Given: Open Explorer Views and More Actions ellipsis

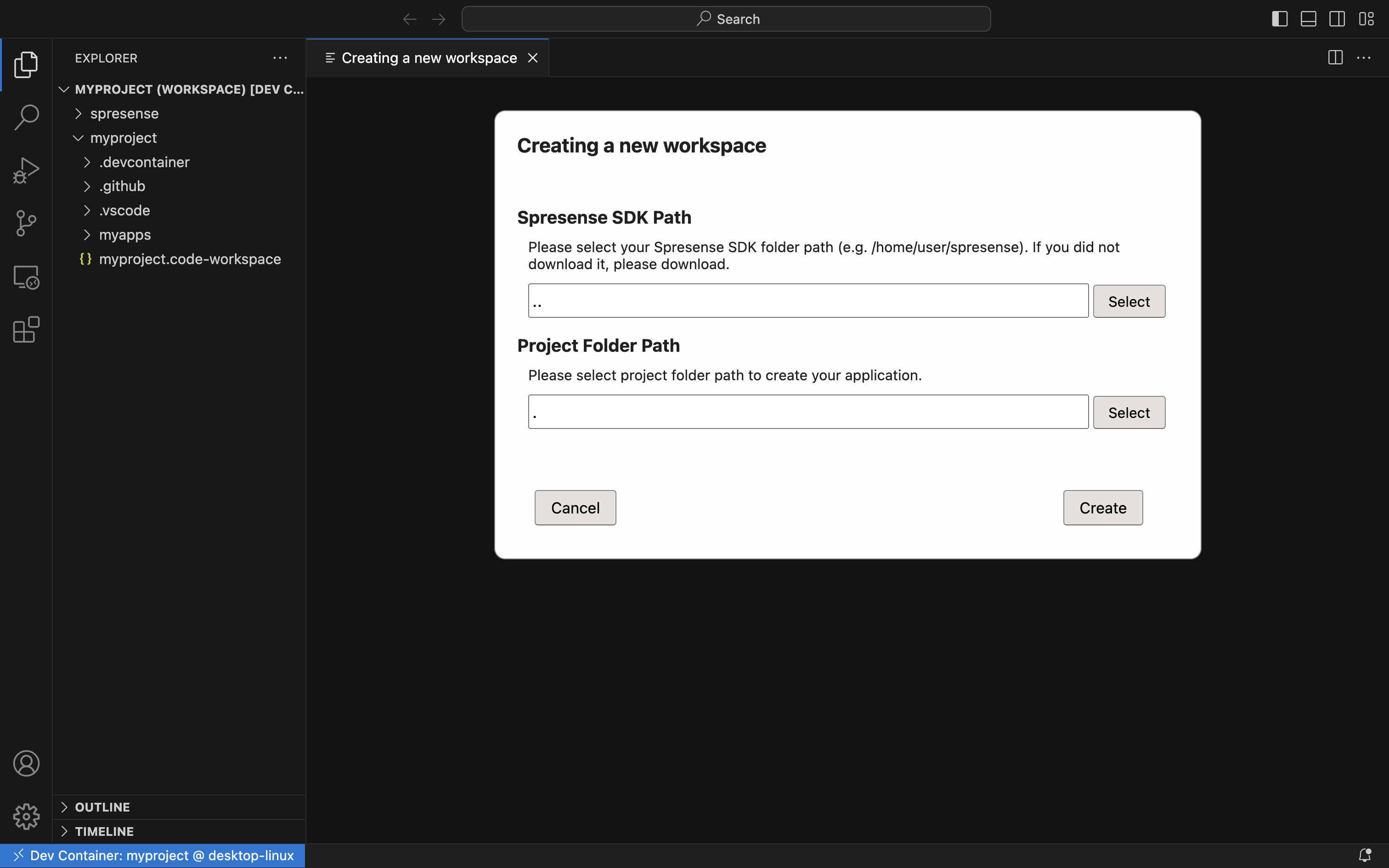Looking at the screenshot, I should pyautogui.click(x=280, y=57).
